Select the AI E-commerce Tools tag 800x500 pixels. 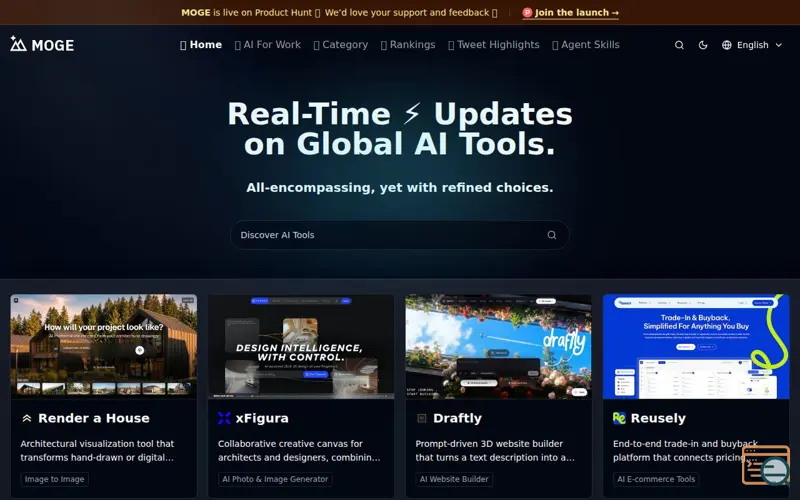(656, 479)
